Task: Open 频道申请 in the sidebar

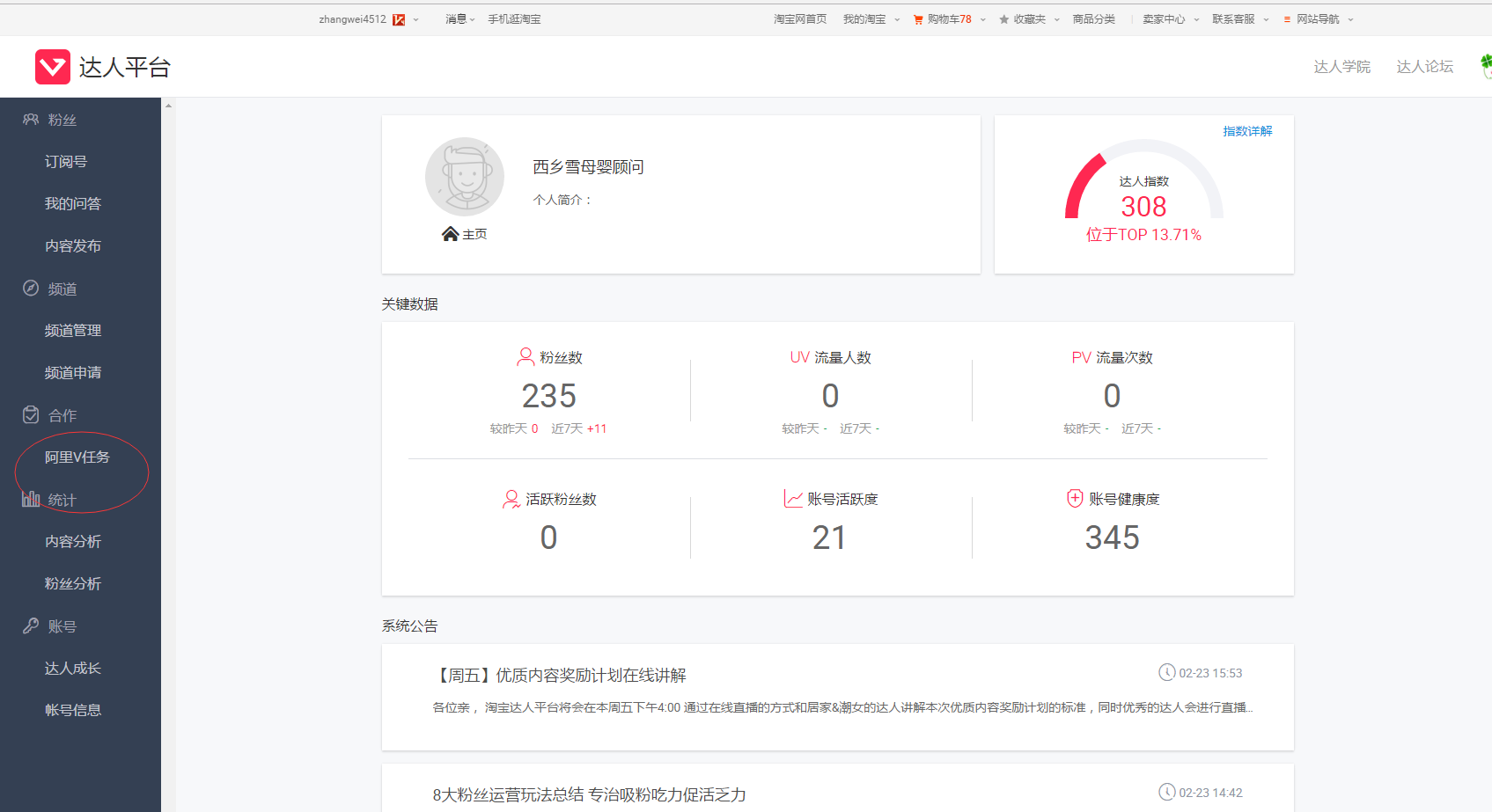Action: (73, 373)
